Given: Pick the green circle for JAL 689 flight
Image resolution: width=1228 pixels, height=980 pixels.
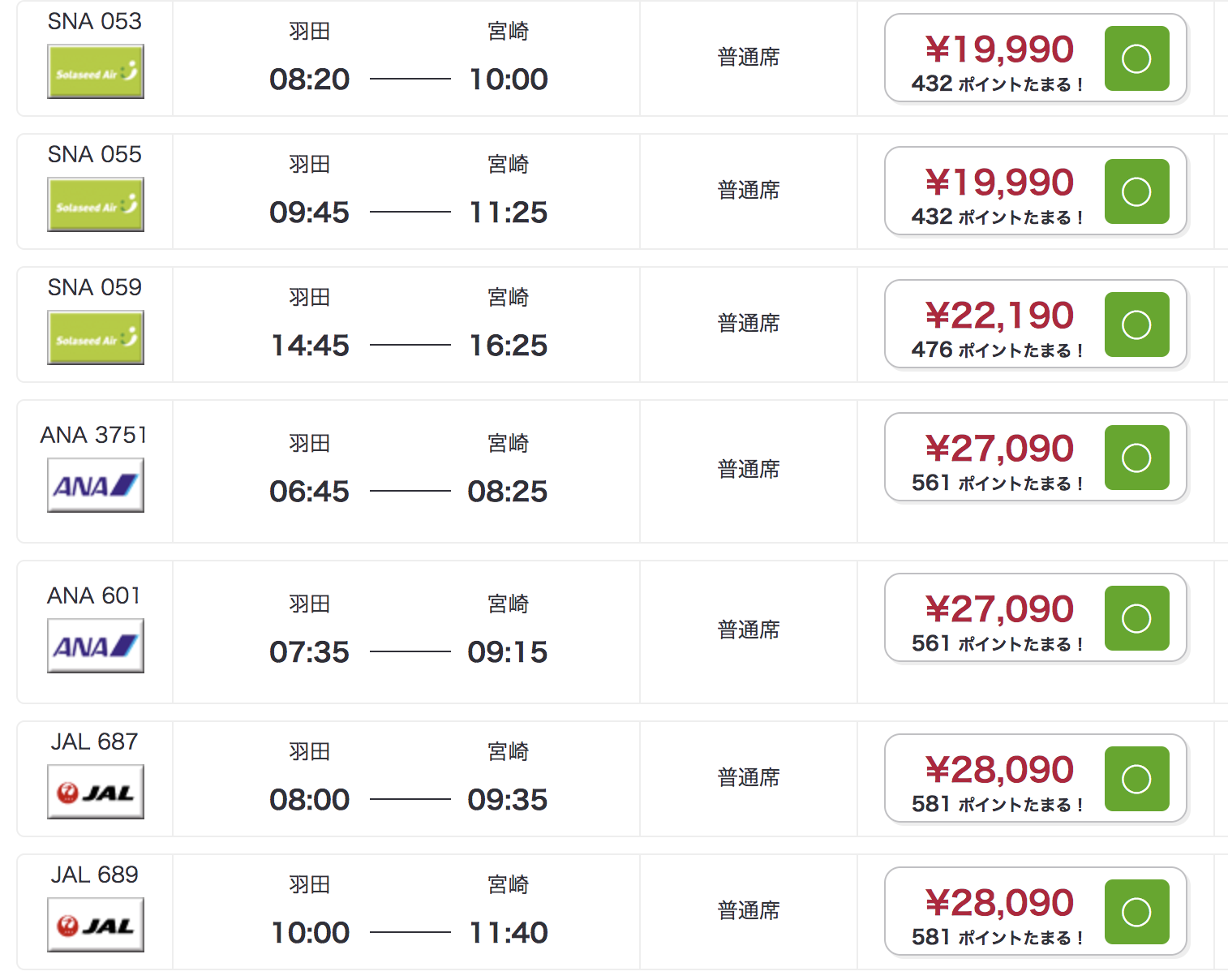Looking at the screenshot, I should (x=1136, y=912).
